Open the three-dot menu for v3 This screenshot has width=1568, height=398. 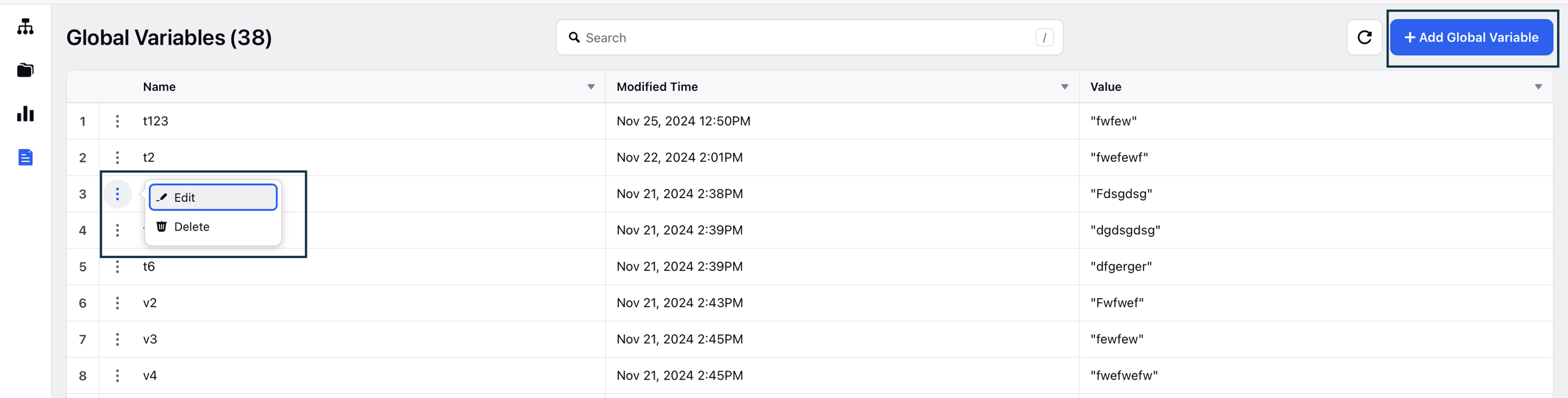click(x=118, y=339)
